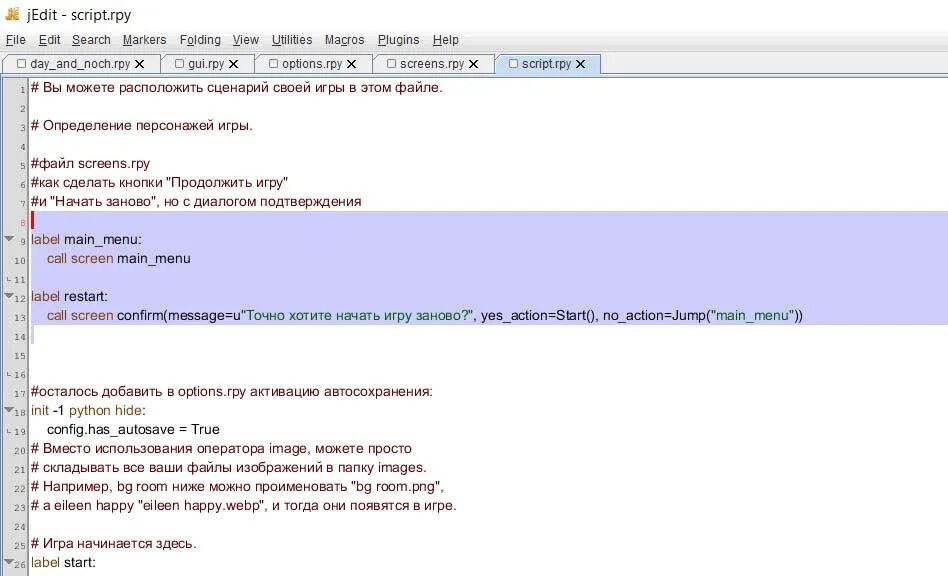Click the file icon on day_and_noch.rpy tab
This screenshot has width=948, height=576.
[x=22, y=63]
